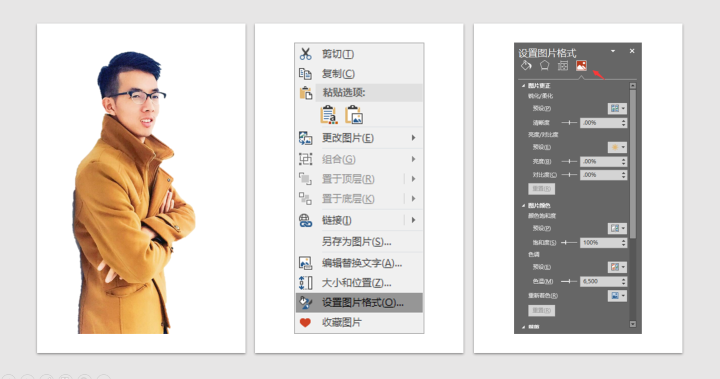Screen dimensions: 720x379
Task: Close the 设置图片格式 pane
Action: click(632, 51)
